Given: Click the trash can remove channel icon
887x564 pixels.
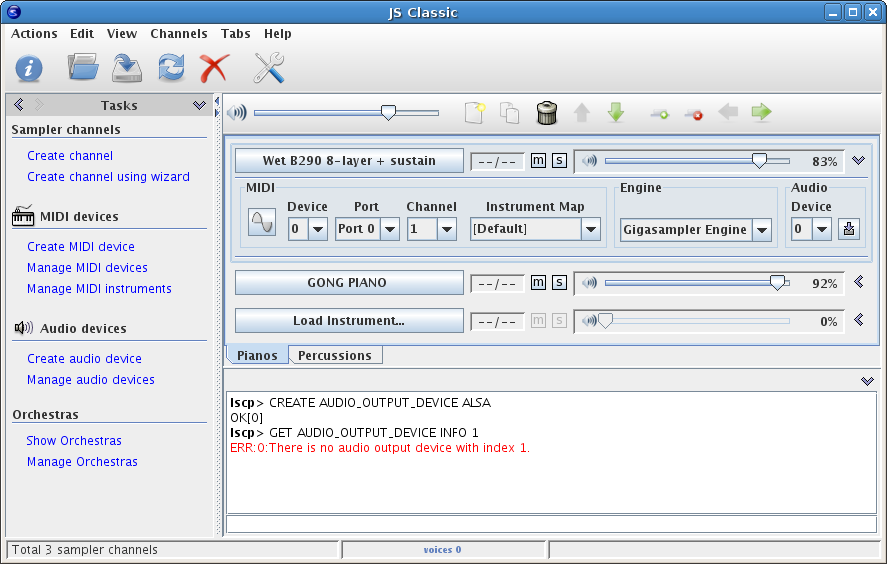Looking at the screenshot, I should click(x=546, y=113).
